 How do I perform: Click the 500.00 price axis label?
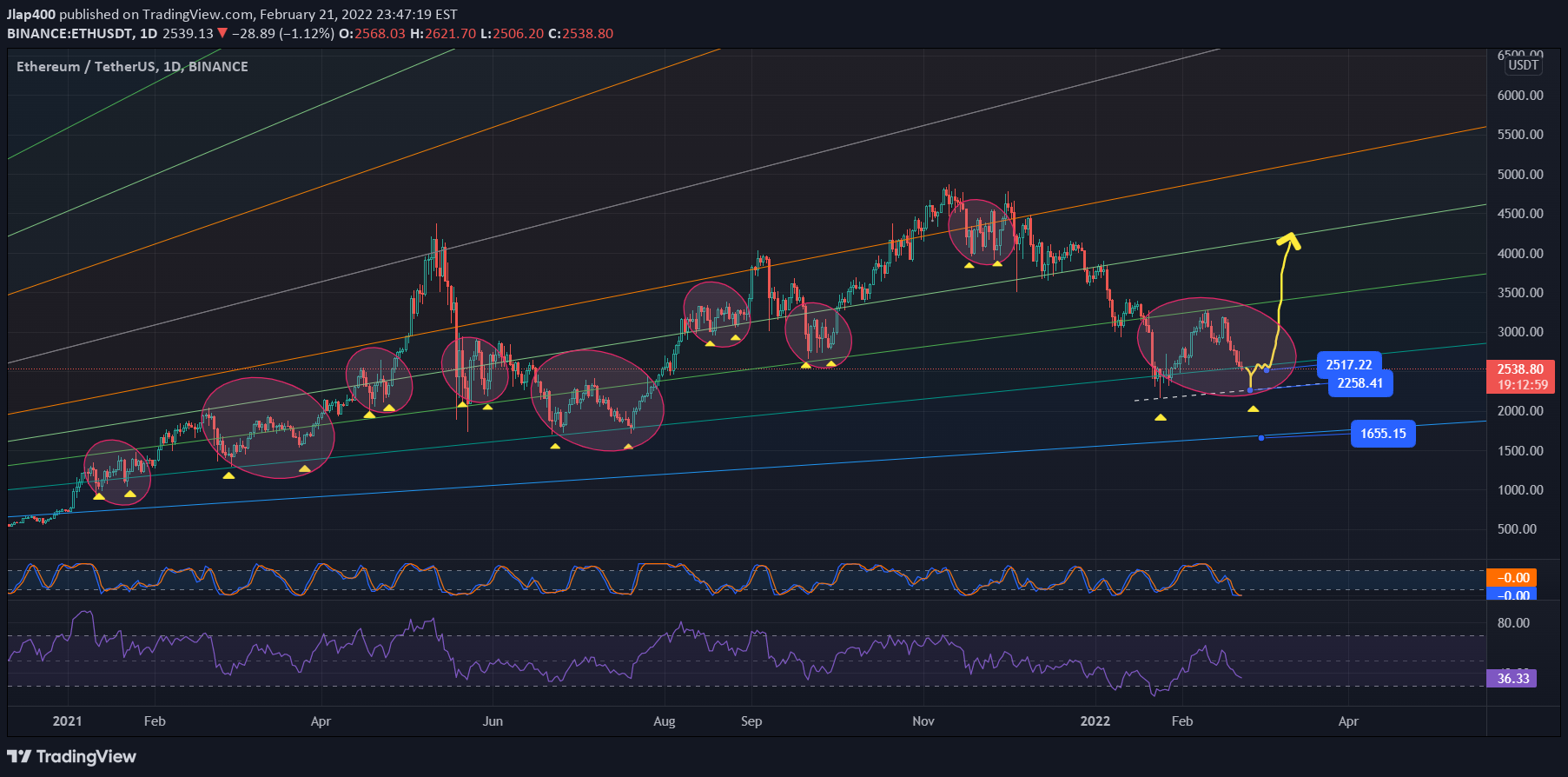click(x=1517, y=529)
